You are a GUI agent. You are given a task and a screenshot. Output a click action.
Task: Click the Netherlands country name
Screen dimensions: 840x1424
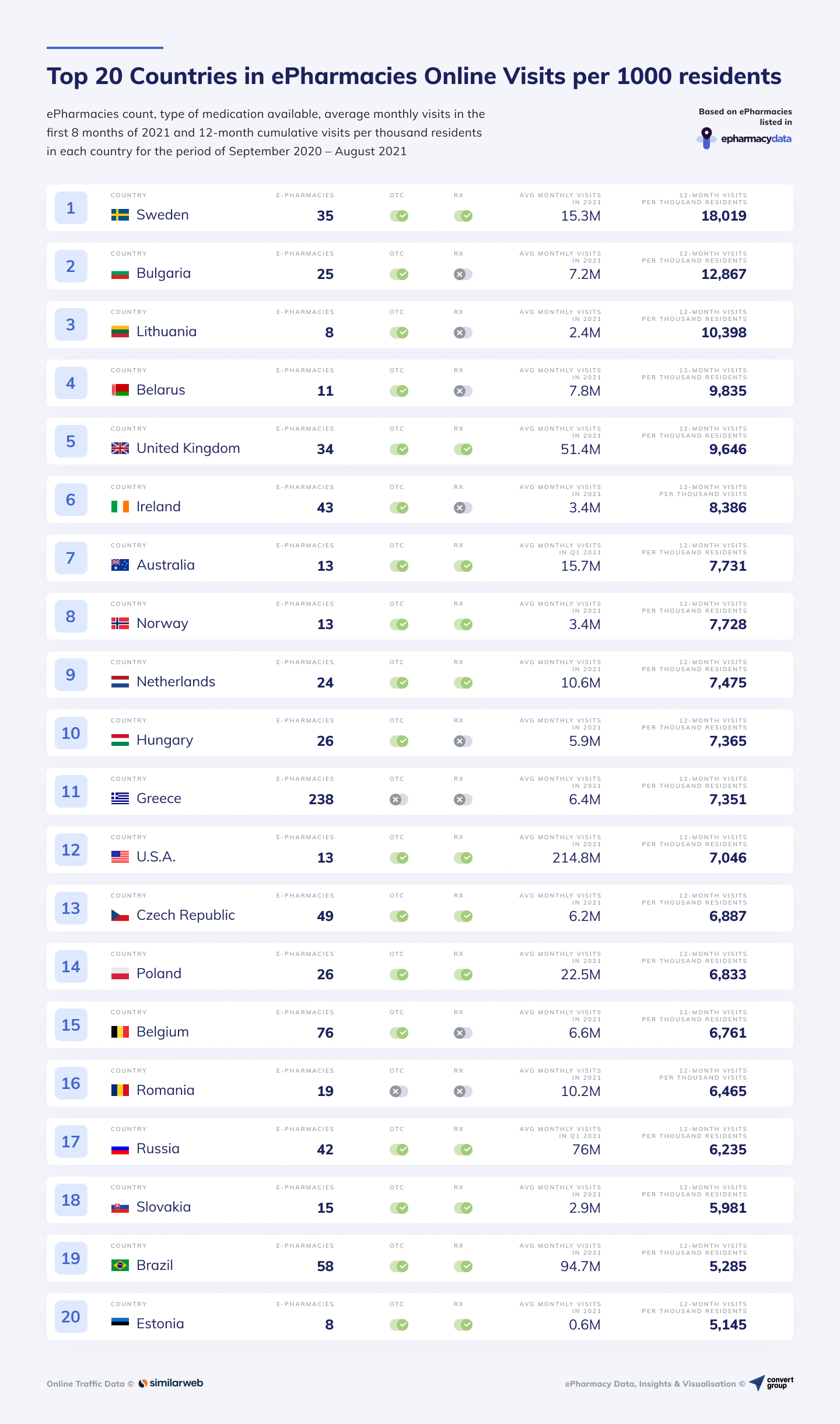click(176, 682)
